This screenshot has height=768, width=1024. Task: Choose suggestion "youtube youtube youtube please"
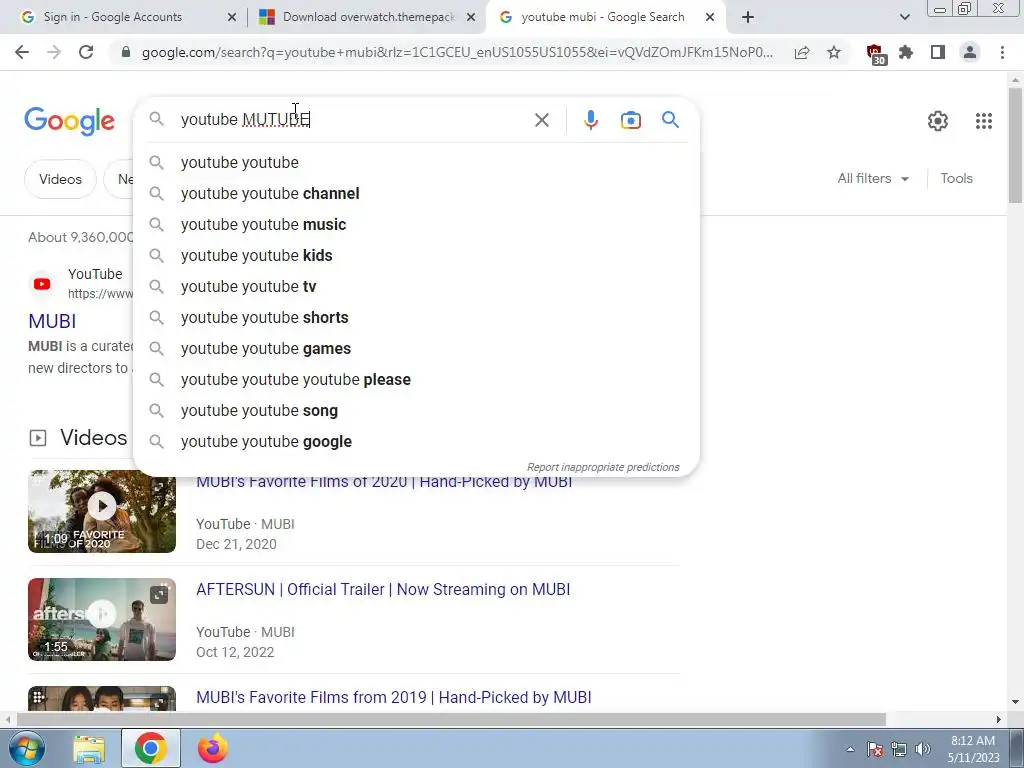coord(416,379)
